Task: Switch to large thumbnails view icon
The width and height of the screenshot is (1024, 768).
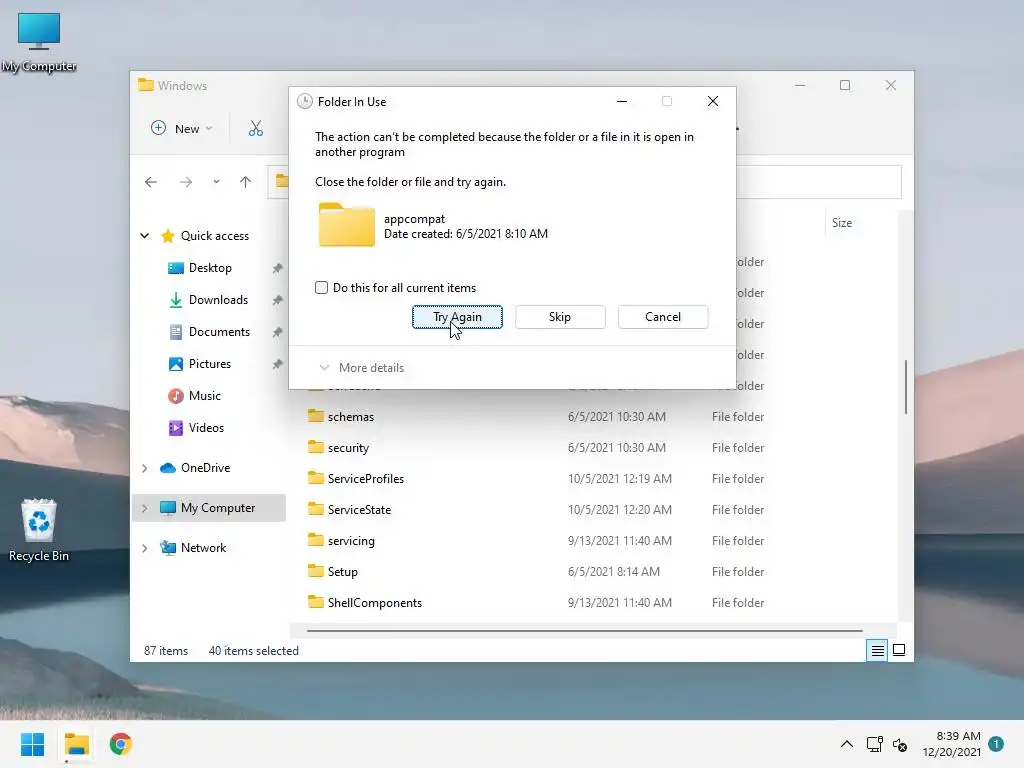Action: pos(899,650)
